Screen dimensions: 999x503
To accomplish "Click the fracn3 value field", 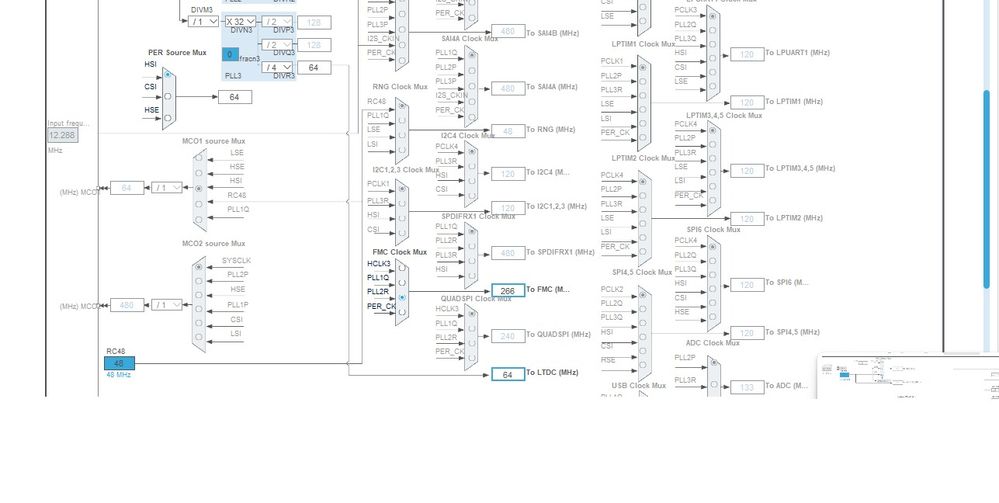I will pos(231,54).
